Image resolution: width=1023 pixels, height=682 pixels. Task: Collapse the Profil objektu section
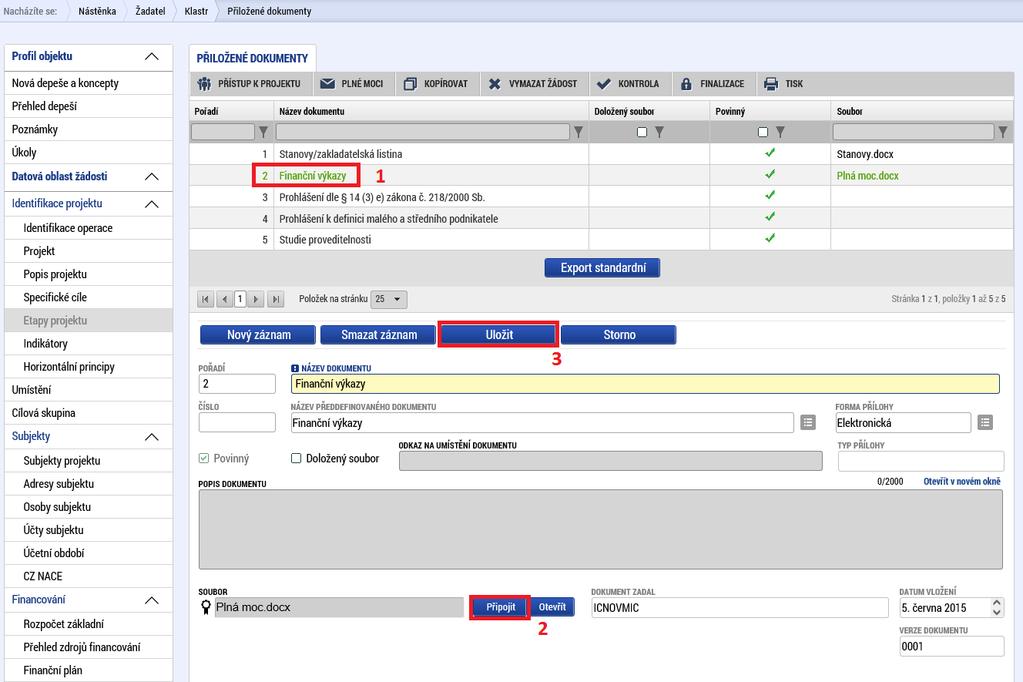click(x=151, y=57)
